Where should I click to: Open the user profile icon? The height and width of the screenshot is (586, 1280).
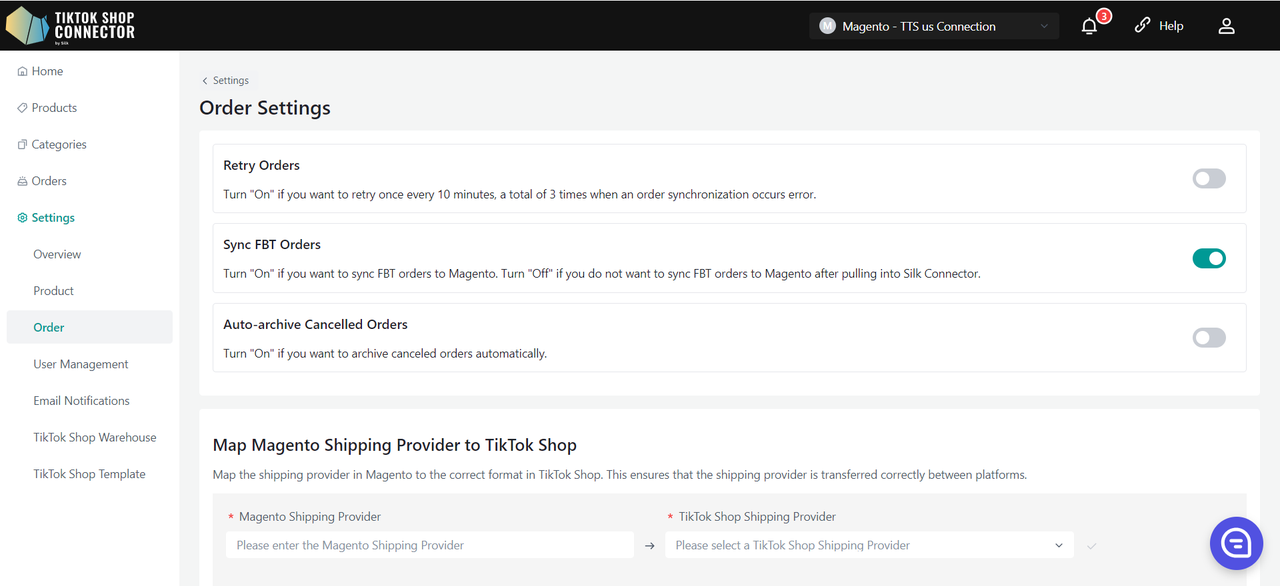(x=1226, y=27)
